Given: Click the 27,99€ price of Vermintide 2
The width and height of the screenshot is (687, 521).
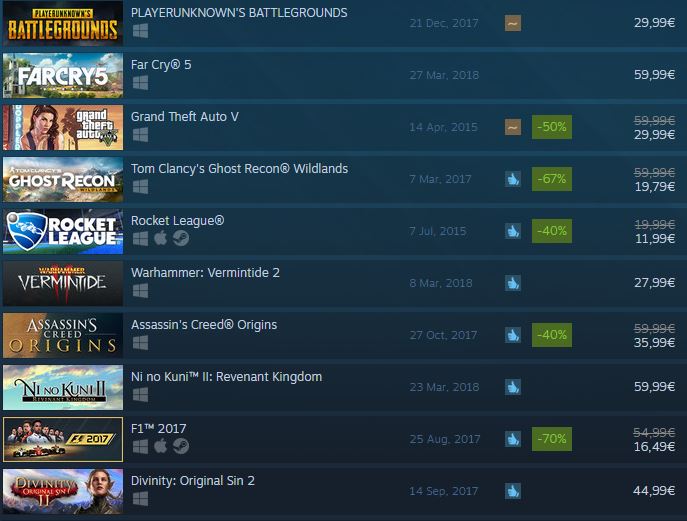Looking at the screenshot, I should point(654,283).
